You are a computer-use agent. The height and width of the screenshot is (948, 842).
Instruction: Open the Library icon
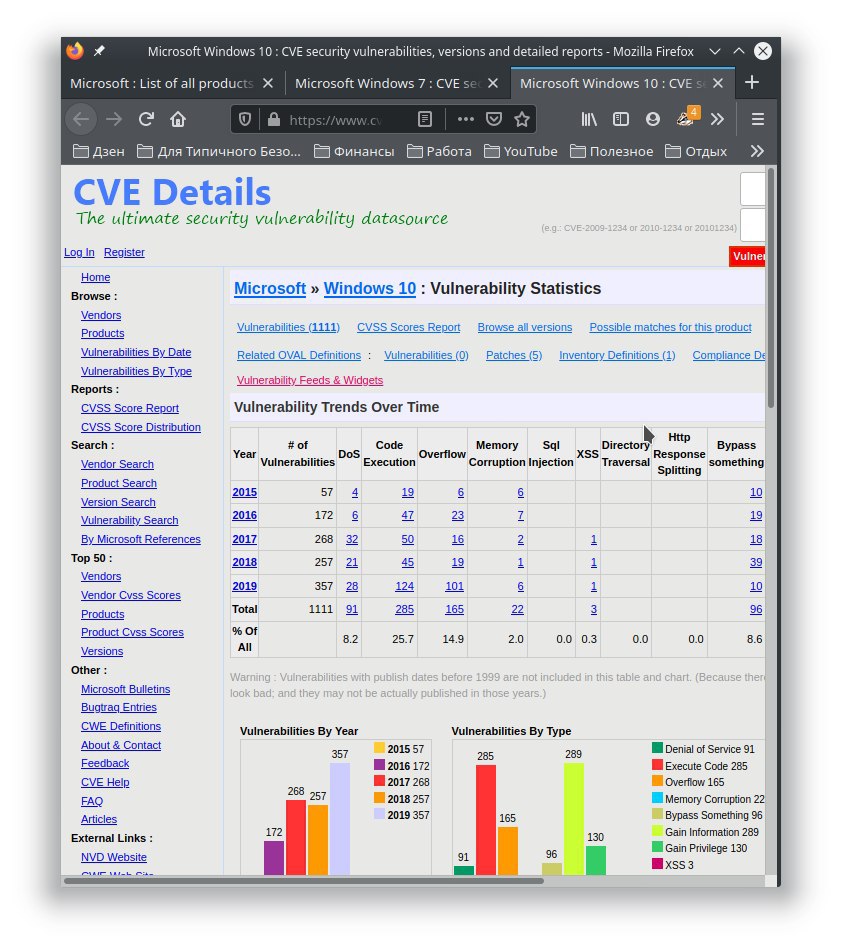pos(589,119)
